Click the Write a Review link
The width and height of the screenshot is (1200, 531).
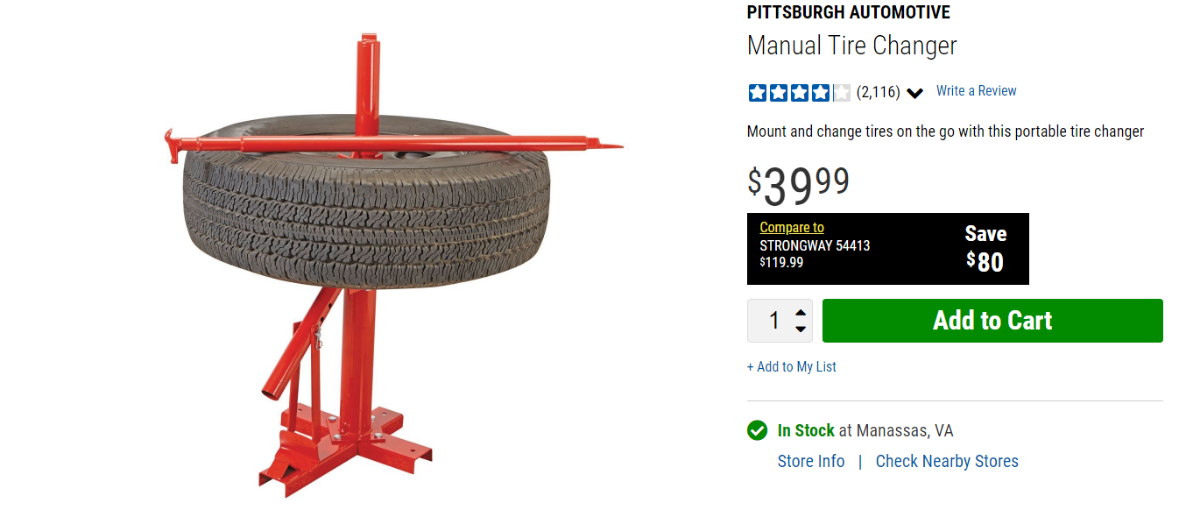(976, 91)
